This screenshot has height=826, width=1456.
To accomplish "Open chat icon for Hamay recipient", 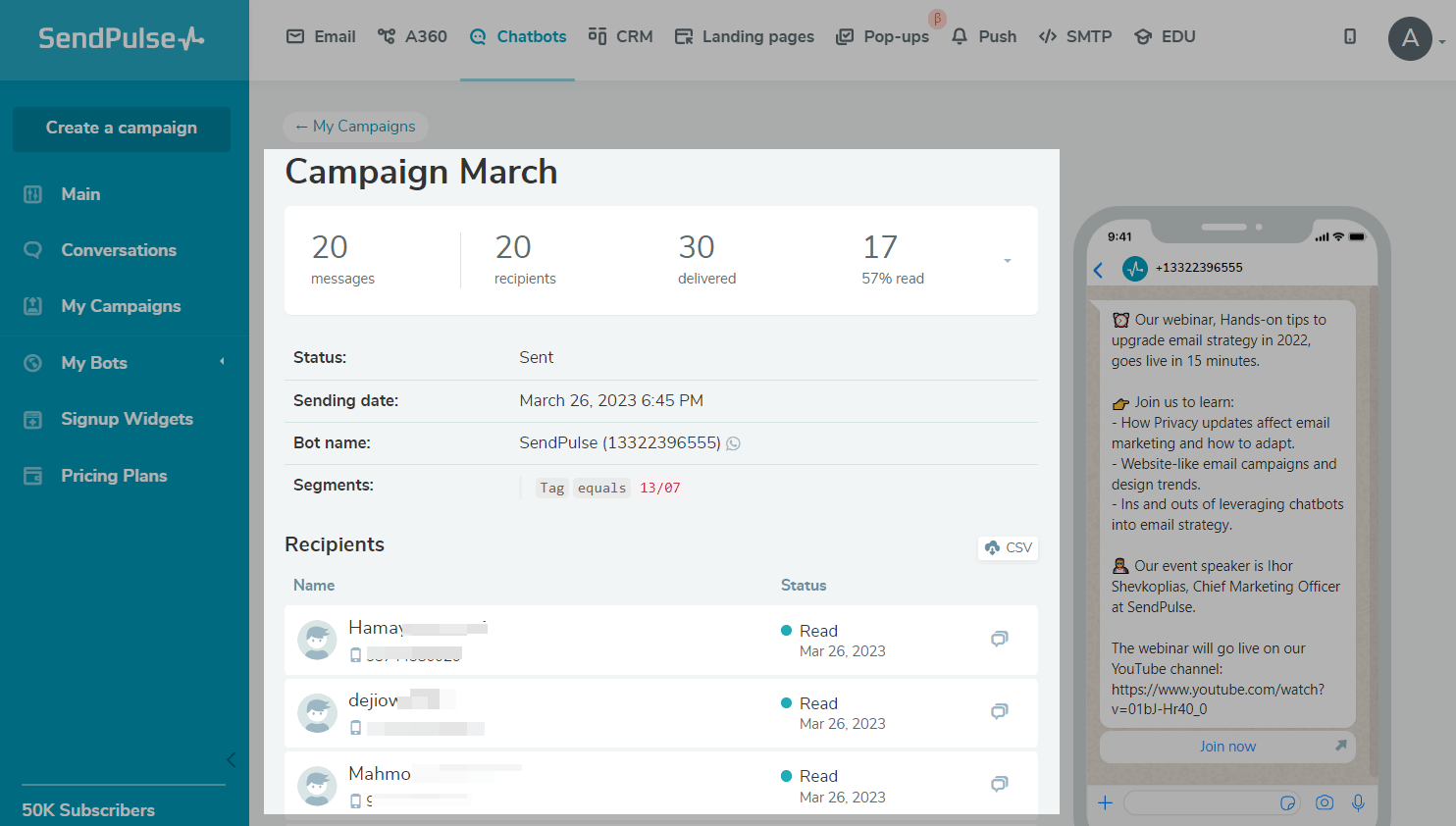I will 999,639.
